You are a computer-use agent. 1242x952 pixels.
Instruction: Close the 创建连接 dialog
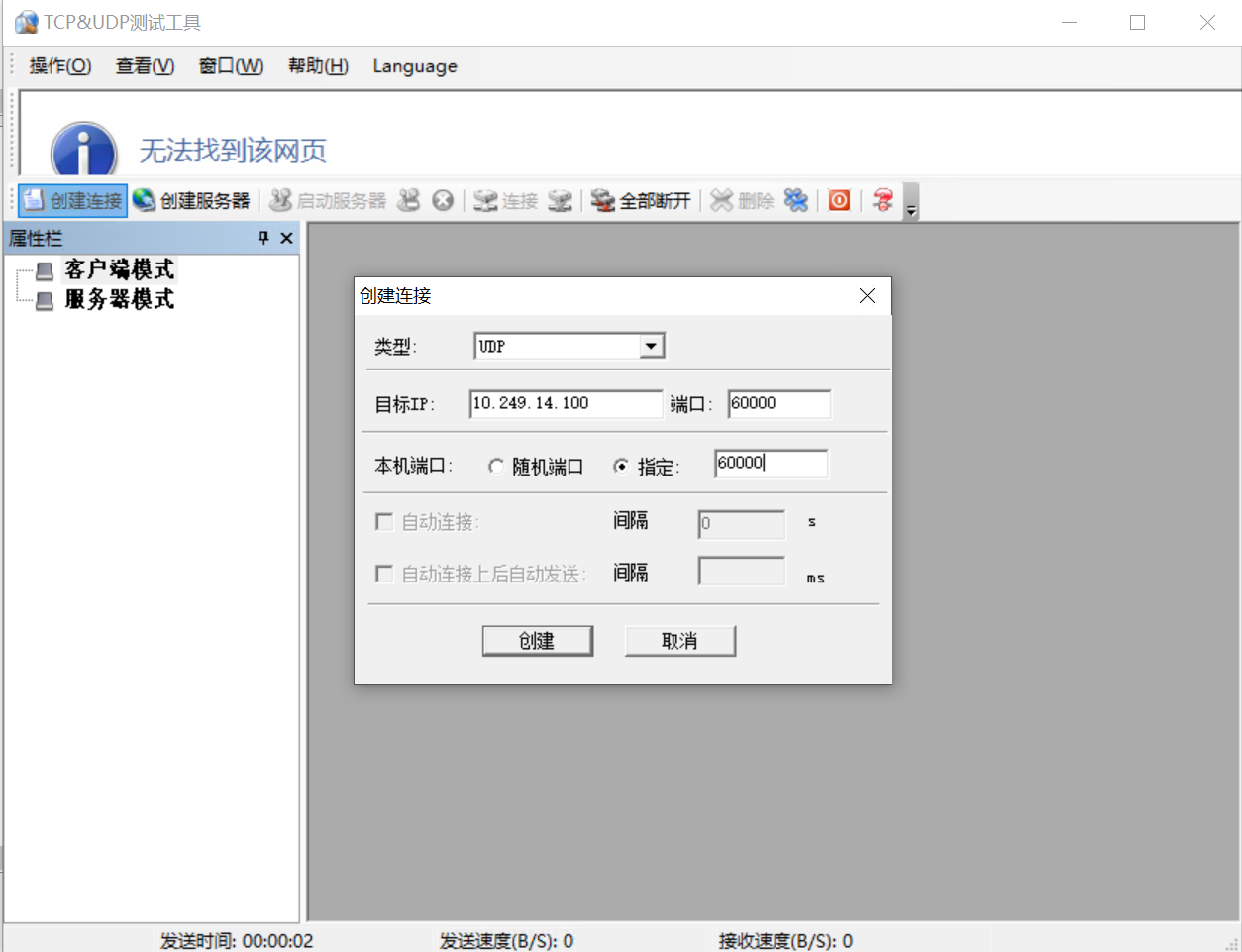coord(867,296)
